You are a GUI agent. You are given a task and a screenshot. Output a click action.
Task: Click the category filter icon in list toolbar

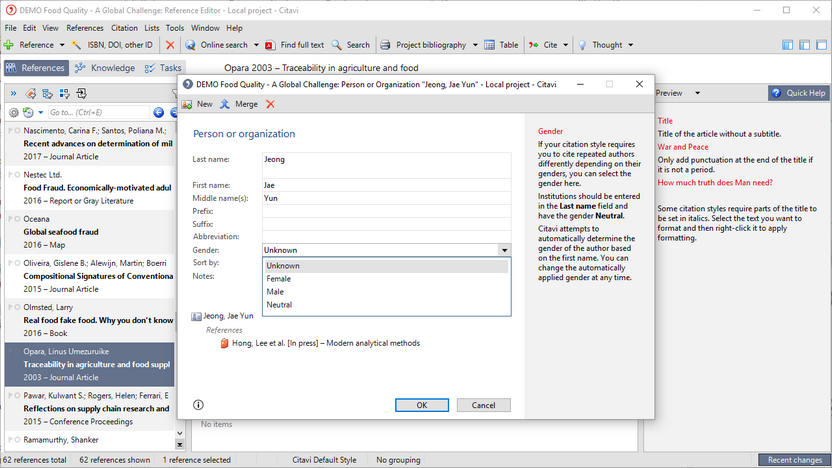[47, 94]
